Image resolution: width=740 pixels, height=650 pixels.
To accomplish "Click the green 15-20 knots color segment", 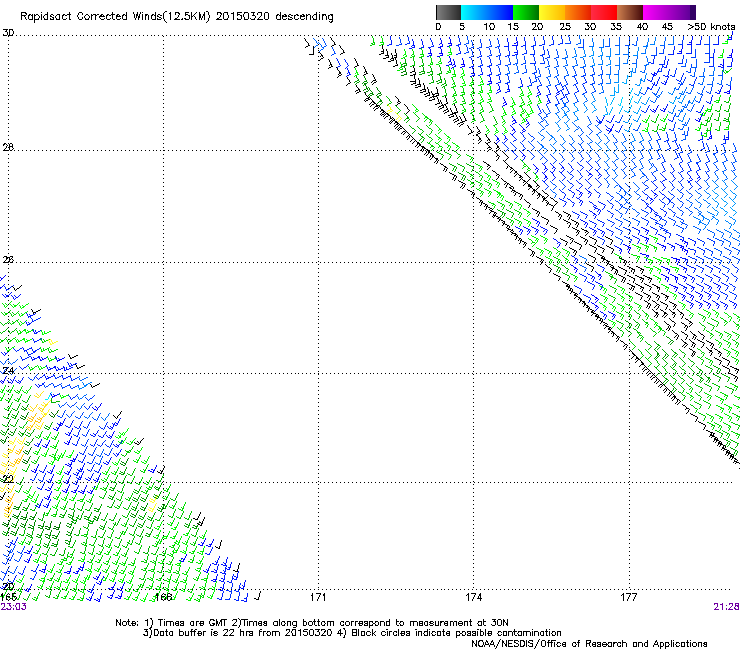I will click(526, 12).
